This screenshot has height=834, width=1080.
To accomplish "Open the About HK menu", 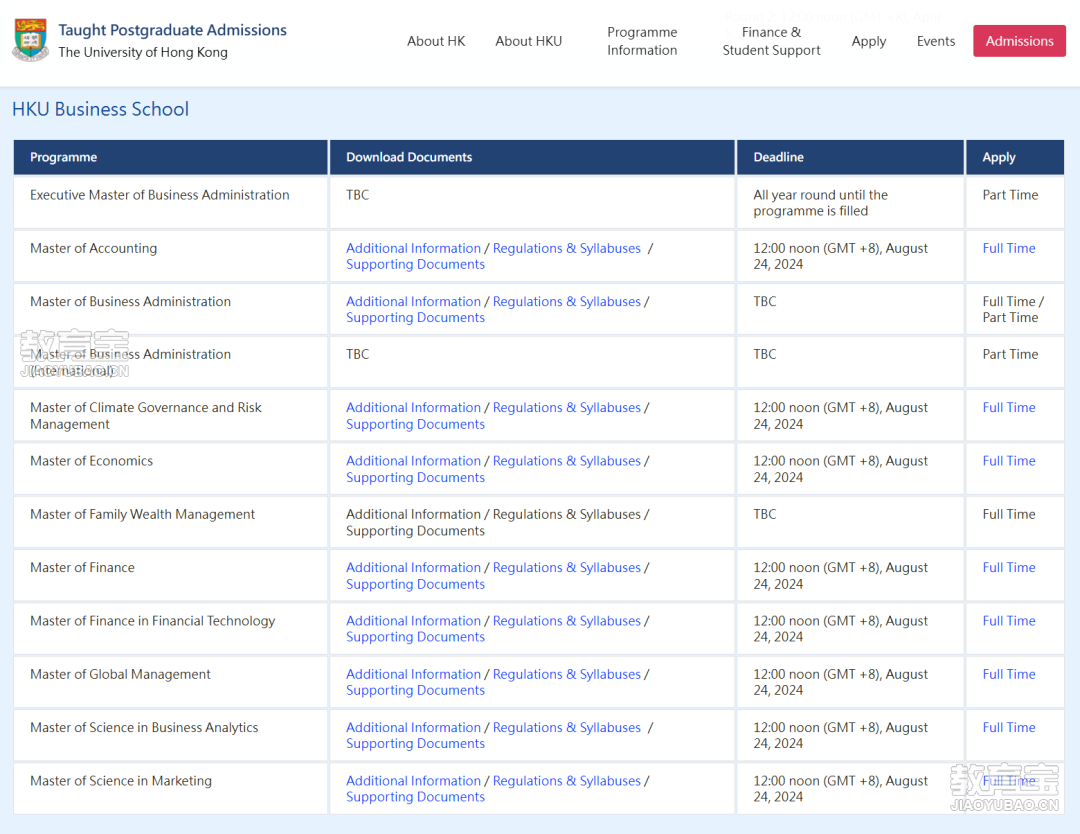I will point(436,41).
